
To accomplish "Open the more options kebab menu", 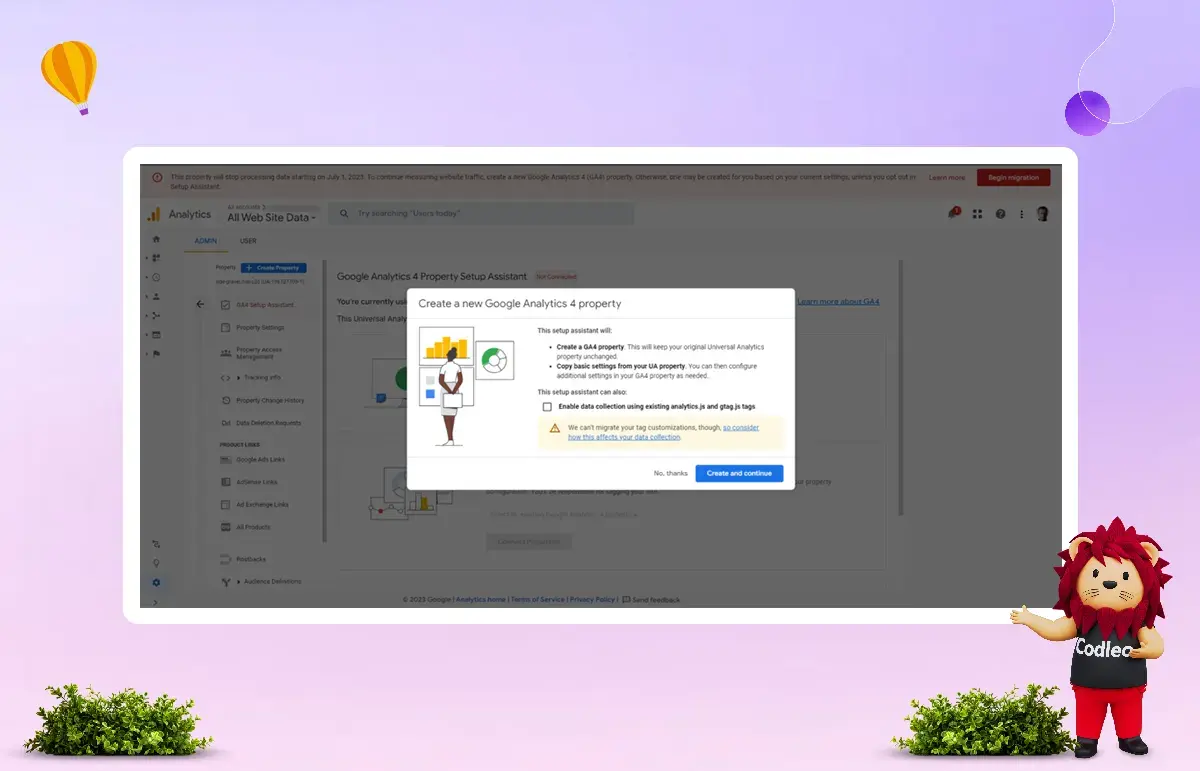I will tap(1021, 214).
